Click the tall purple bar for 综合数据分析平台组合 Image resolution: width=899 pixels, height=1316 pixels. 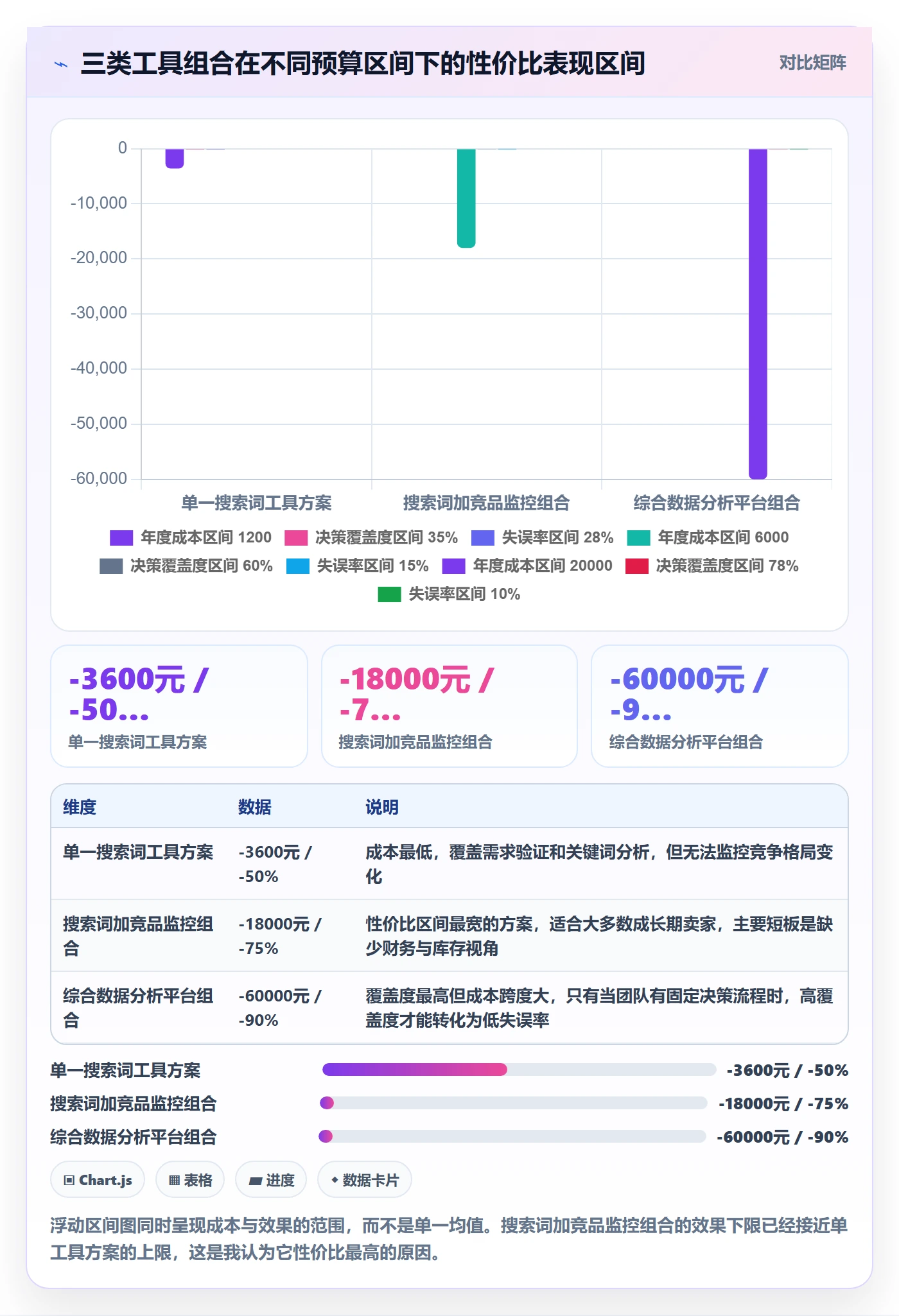click(758, 314)
